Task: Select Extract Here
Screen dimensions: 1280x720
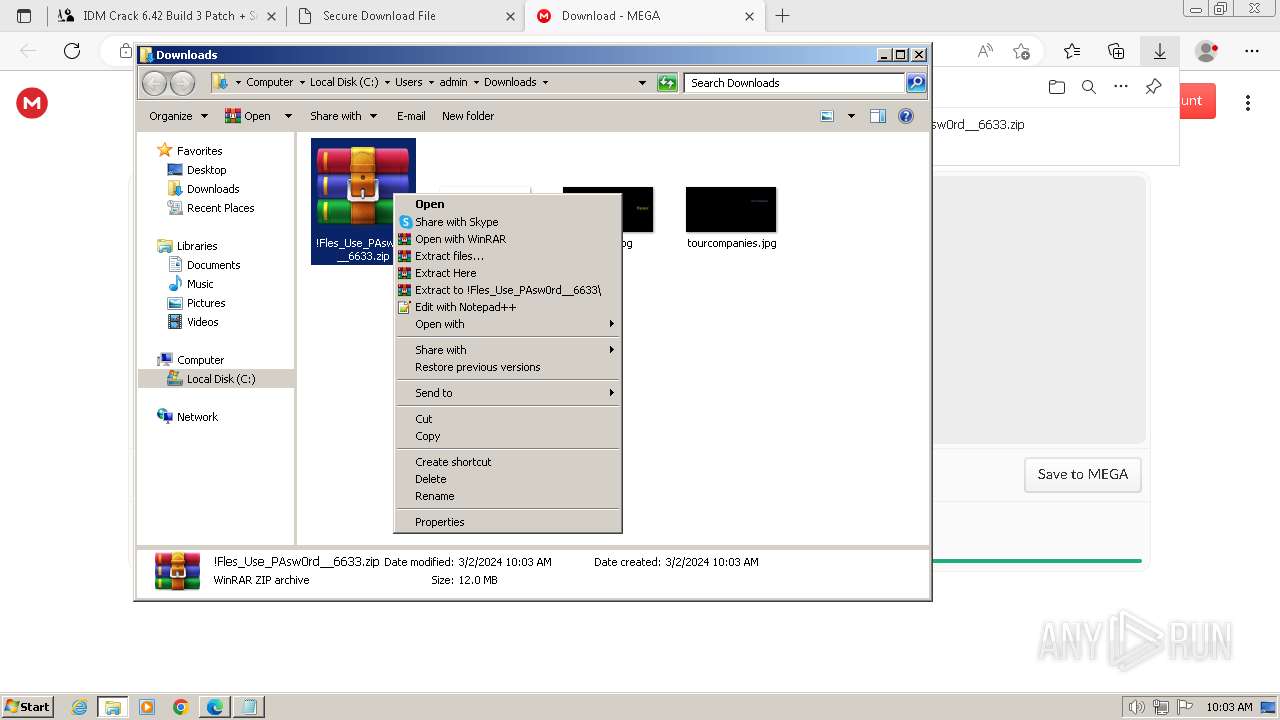Action: tap(508, 273)
